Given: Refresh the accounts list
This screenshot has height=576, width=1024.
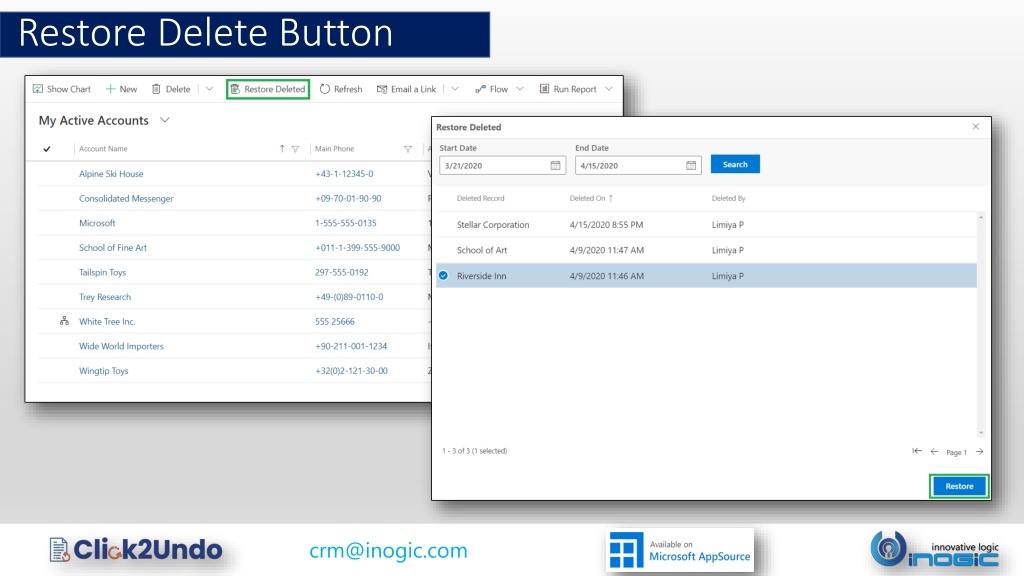Looking at the screenshot, I should coord(341,89).
